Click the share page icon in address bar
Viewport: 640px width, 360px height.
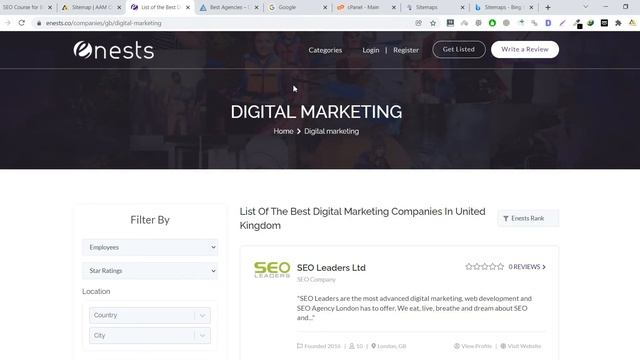pos(418,23)
